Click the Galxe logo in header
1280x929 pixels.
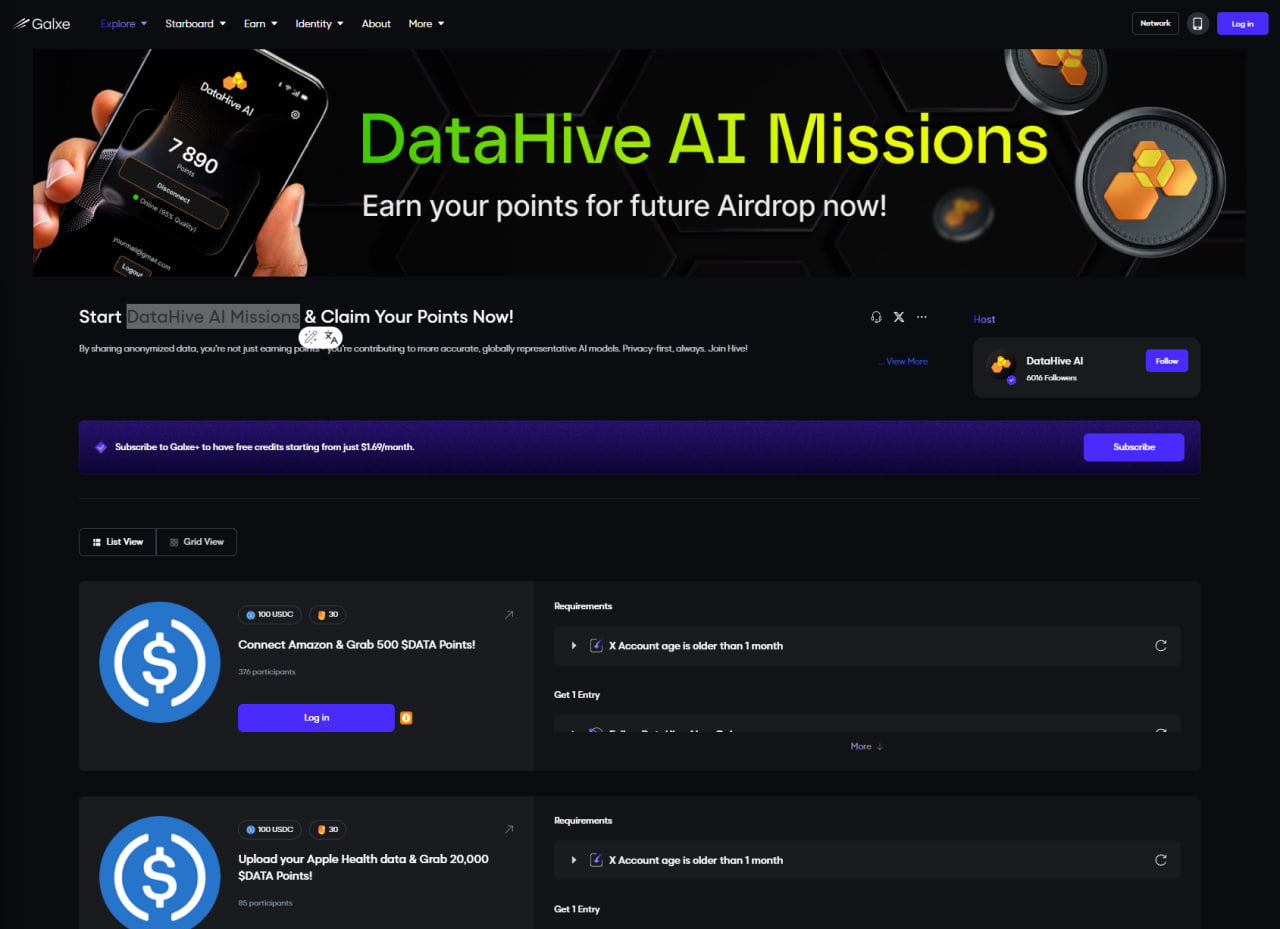pos(41,23)
